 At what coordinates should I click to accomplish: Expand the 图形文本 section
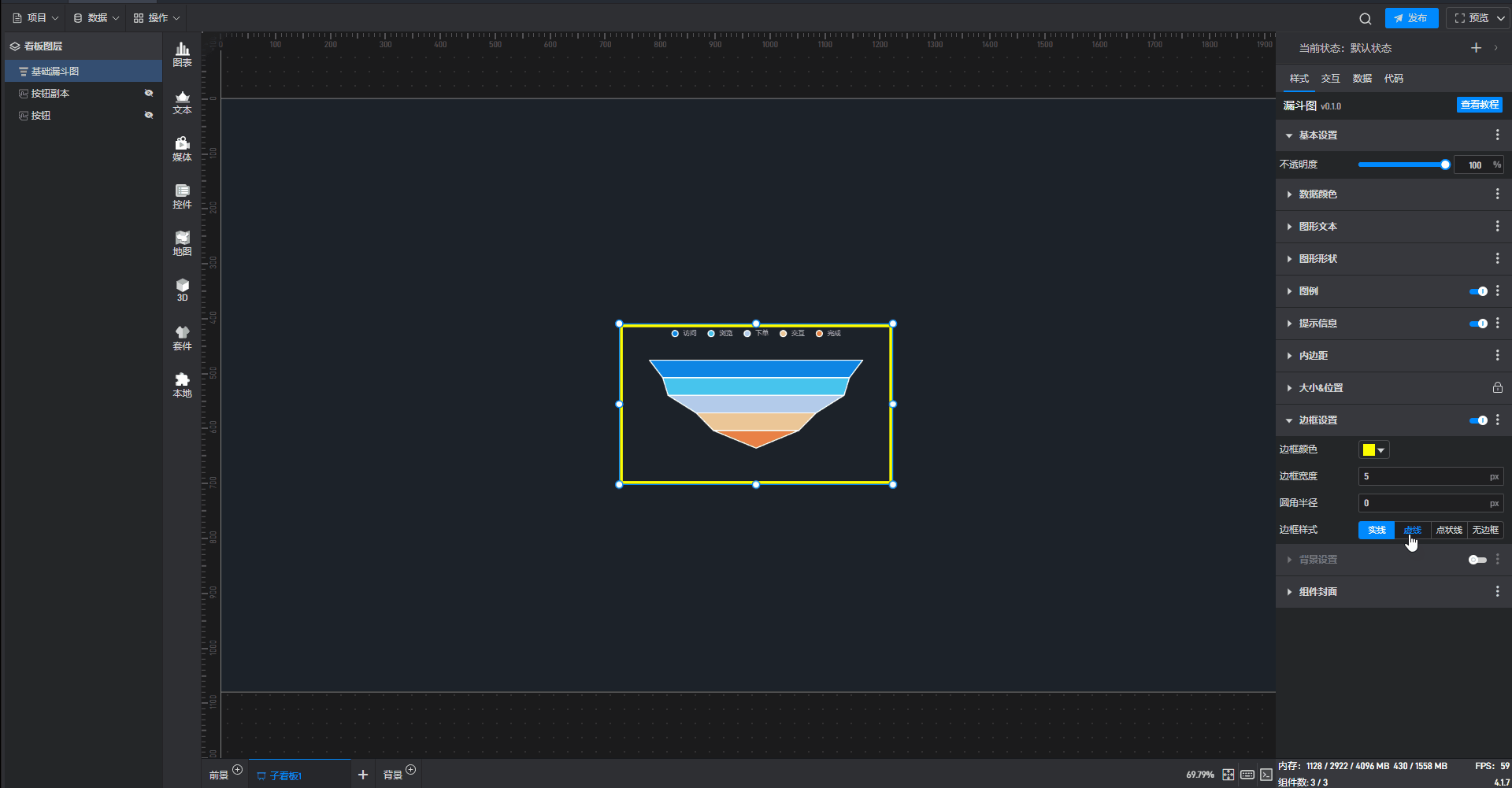[1317, 227]
